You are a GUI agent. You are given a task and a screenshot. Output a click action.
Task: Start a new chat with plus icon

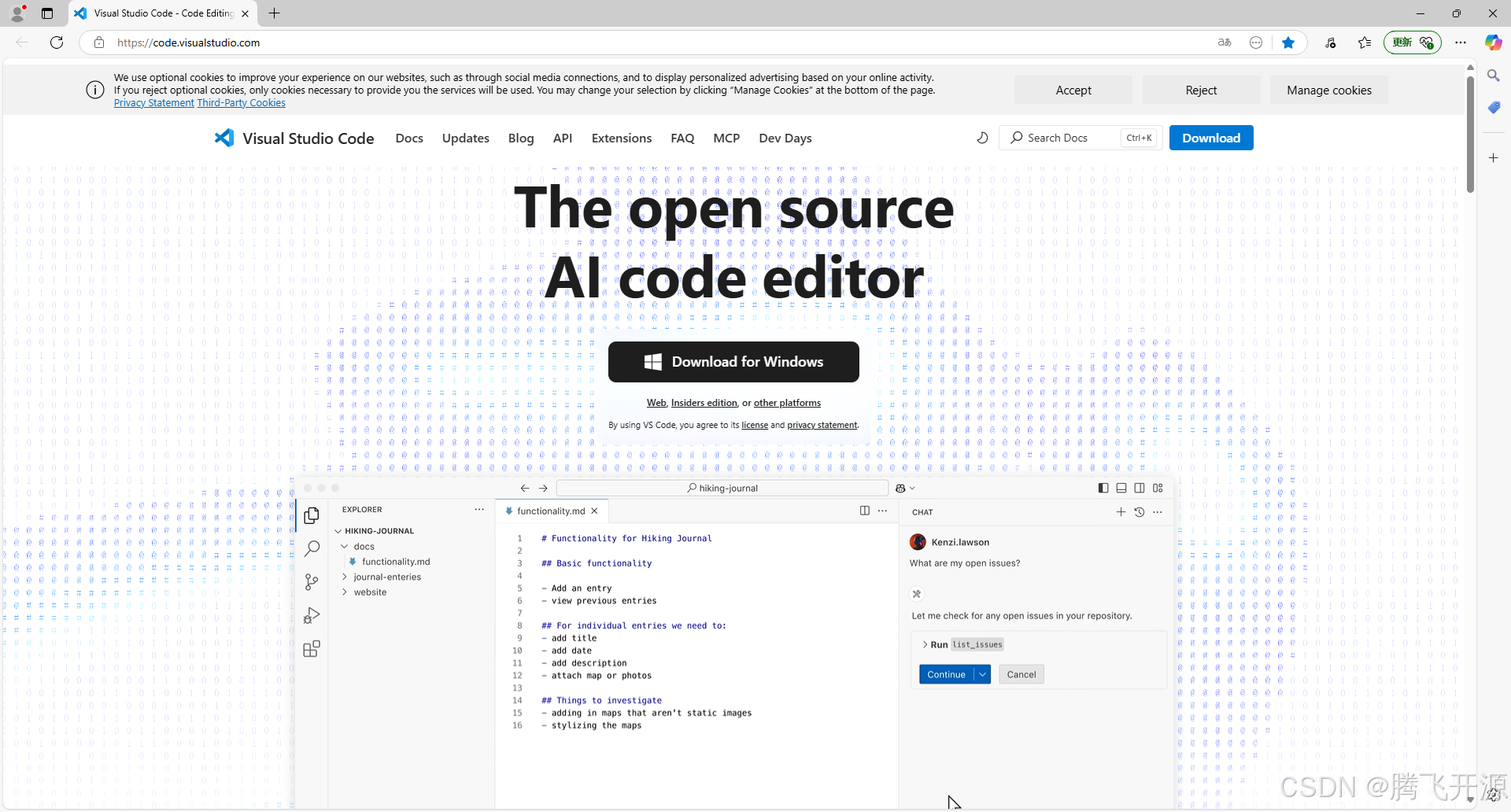(x=1121, y=511)
